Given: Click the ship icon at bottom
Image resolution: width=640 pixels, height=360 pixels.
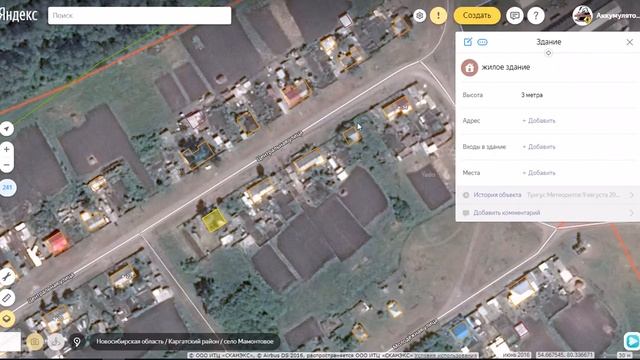Looking at the screenshot, I should pos(56,342).
